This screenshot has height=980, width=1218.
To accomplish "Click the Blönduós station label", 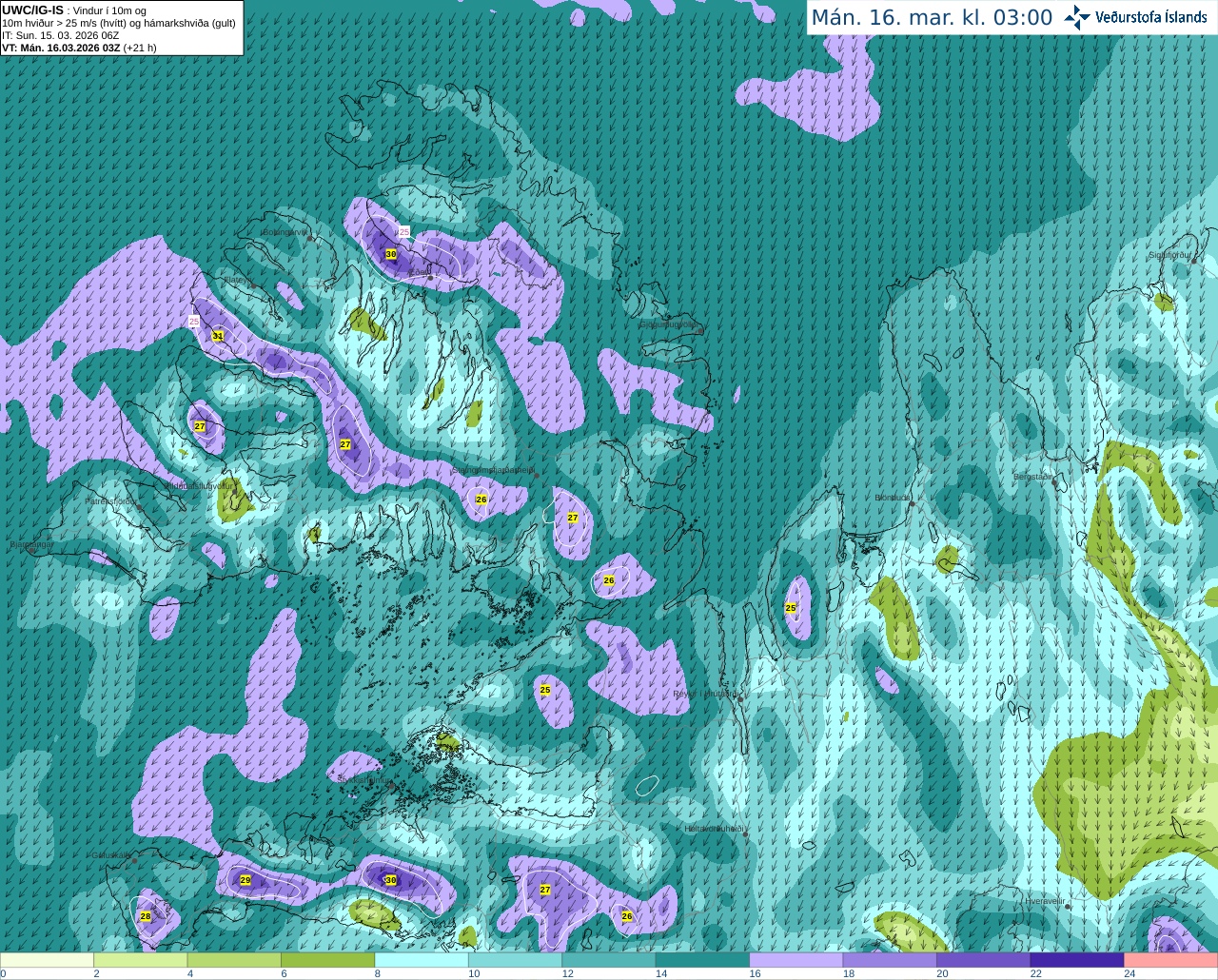I will click(x=894, y=498).
